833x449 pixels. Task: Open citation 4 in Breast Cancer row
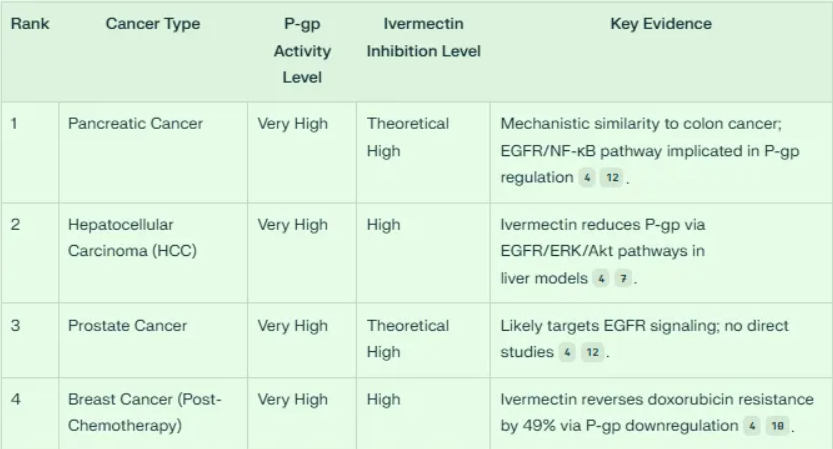tap(752, 426)
